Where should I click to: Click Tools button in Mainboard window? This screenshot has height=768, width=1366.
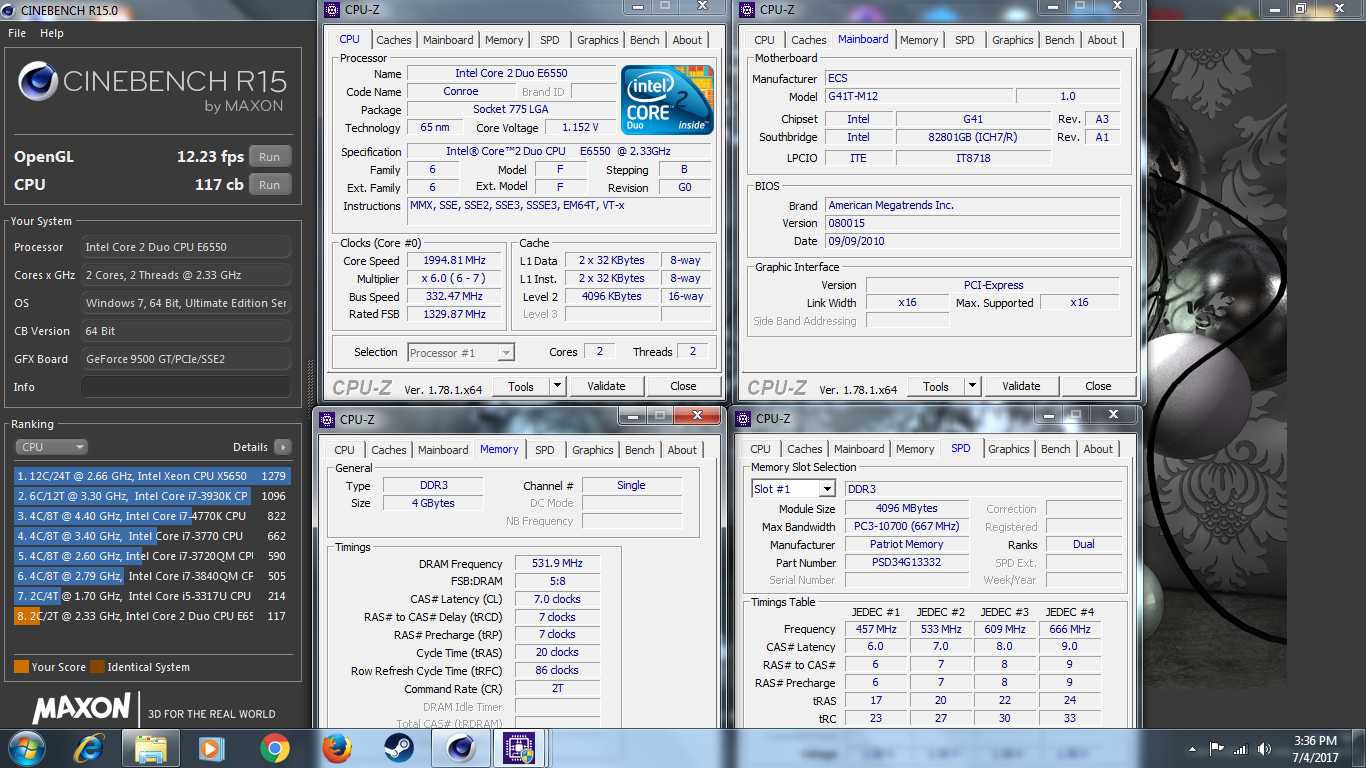pyautogui.click(x=936, y=386)
